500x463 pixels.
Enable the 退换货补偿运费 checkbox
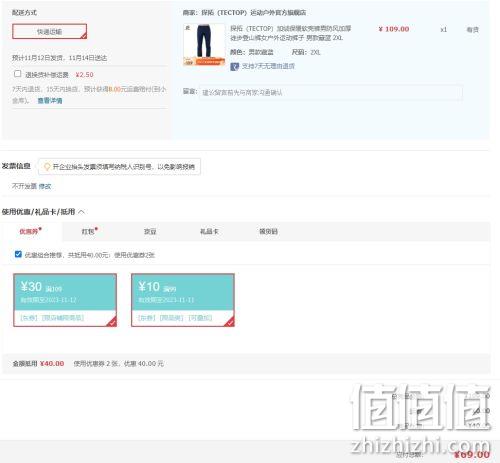pyautogui.click(x=18, y=74)
